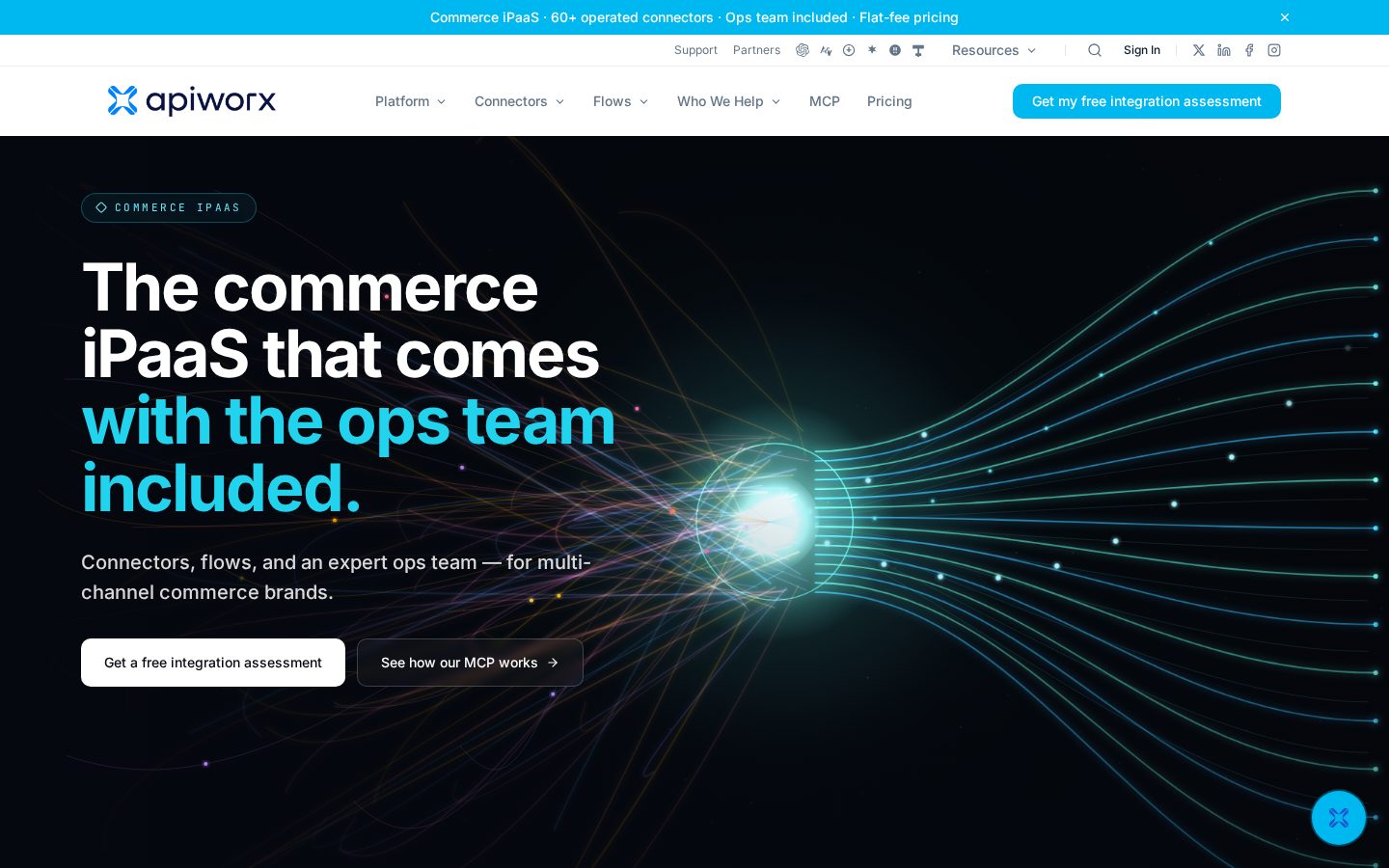Visit the LinkedIn profile
Image resolution: width=1389 pixels, height=868 pixels.
[x=1224, y=50]
